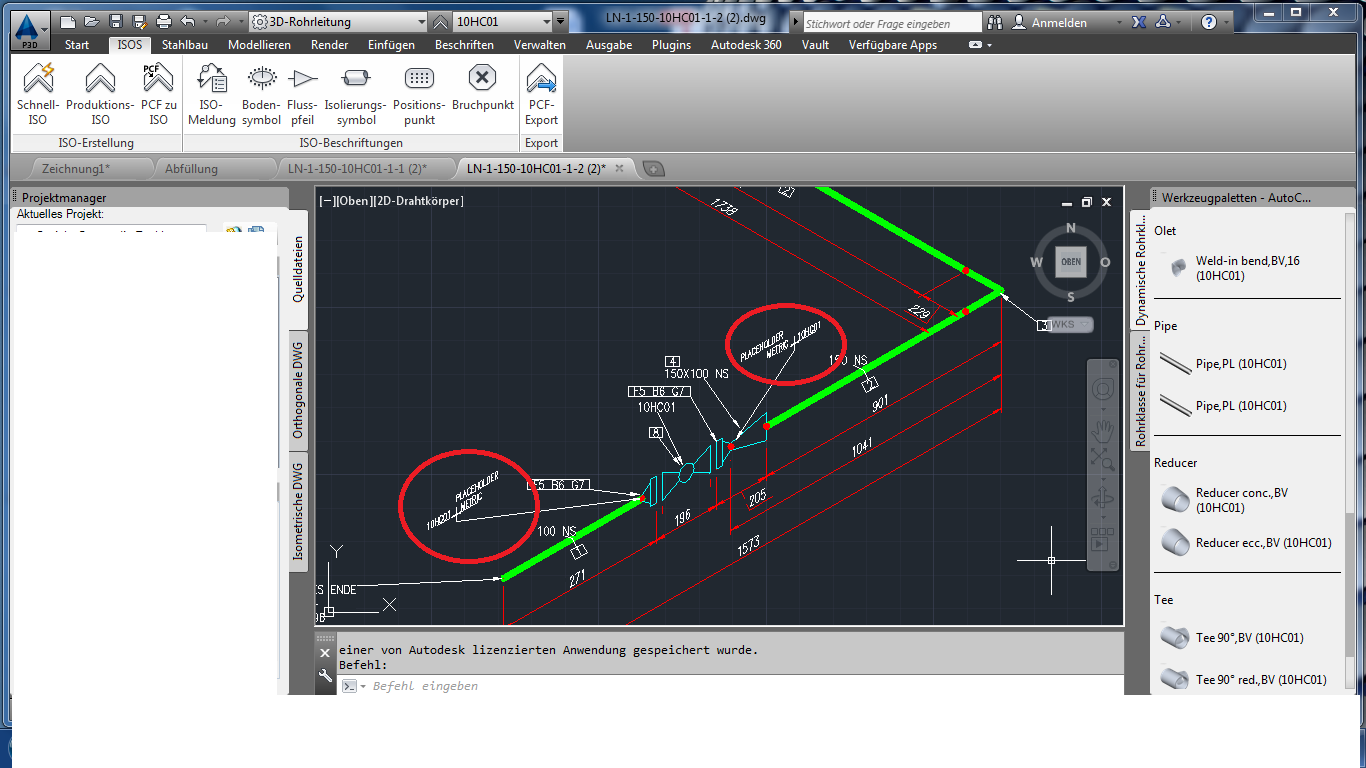Click the Flusspfeil tool
The width and height of the screenshot is (1366, 768).
point(302,94)
